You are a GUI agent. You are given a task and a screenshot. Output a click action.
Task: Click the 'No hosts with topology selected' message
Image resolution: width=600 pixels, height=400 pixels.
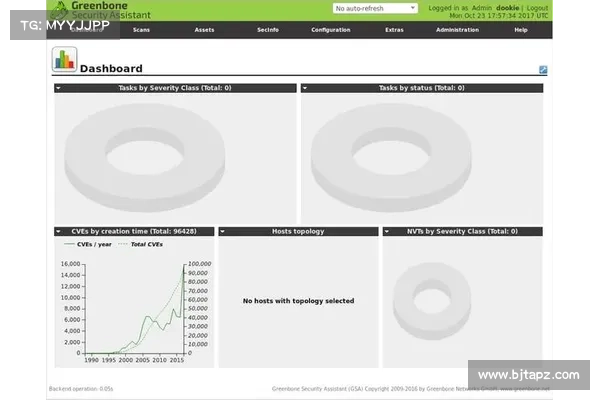point(298,301)
